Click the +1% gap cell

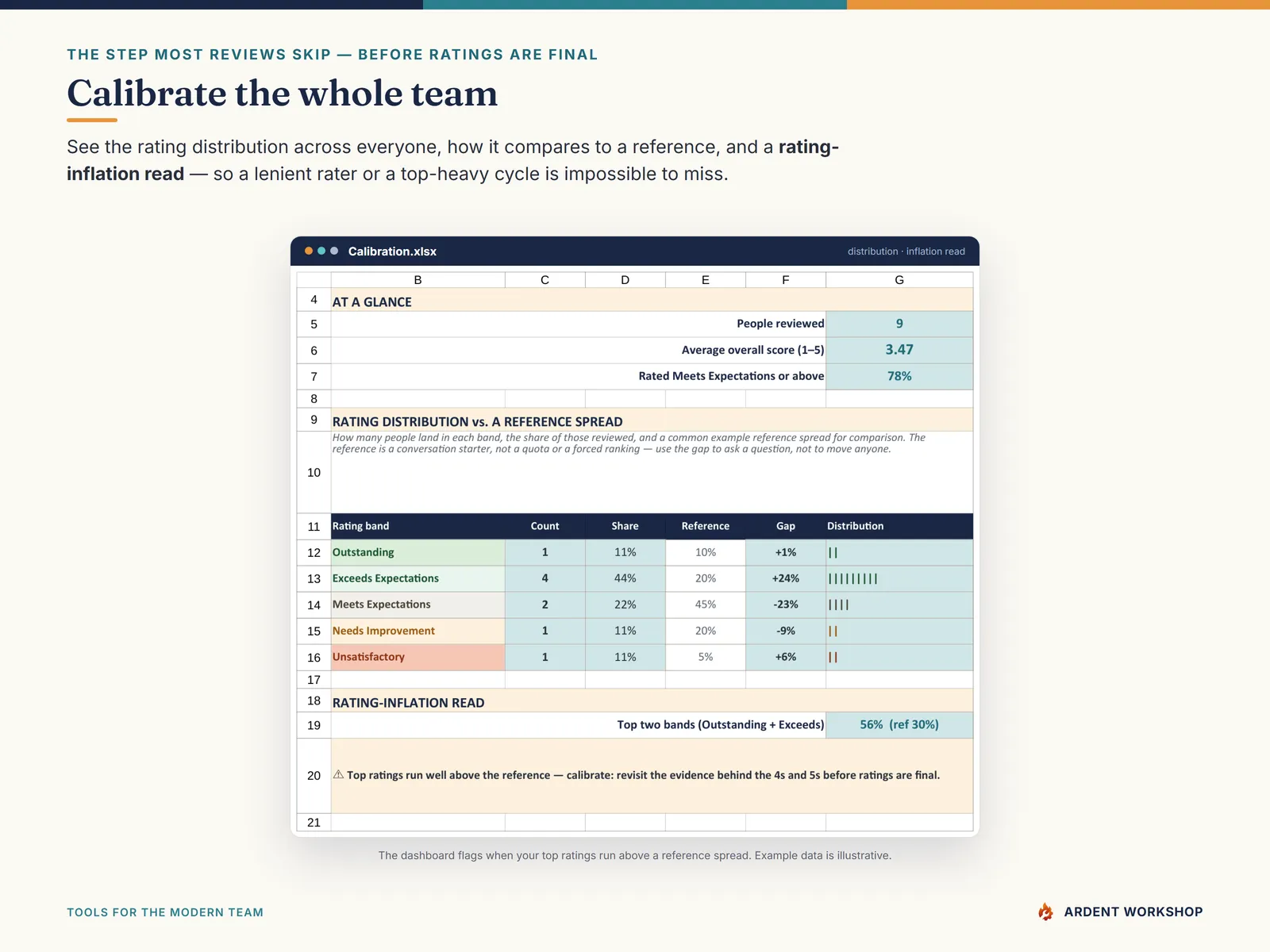click(785, 552)
